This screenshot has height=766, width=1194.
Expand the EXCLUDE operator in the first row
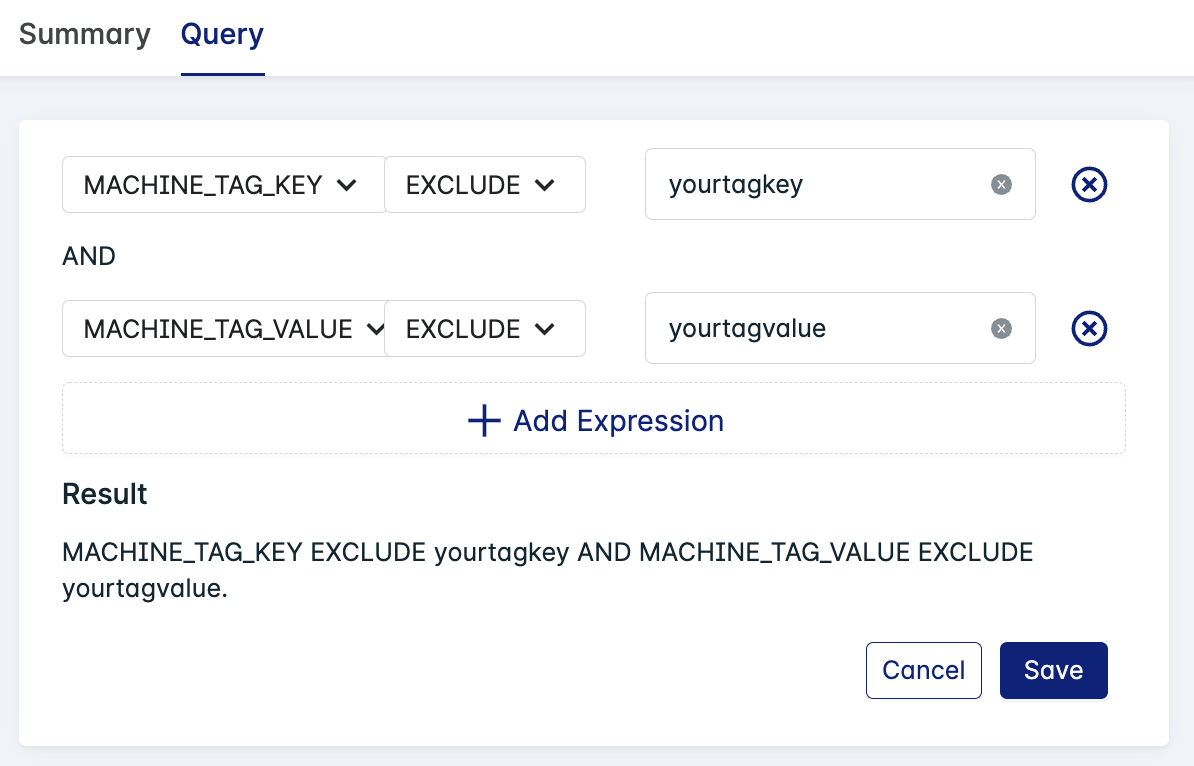tap(484, 185)
